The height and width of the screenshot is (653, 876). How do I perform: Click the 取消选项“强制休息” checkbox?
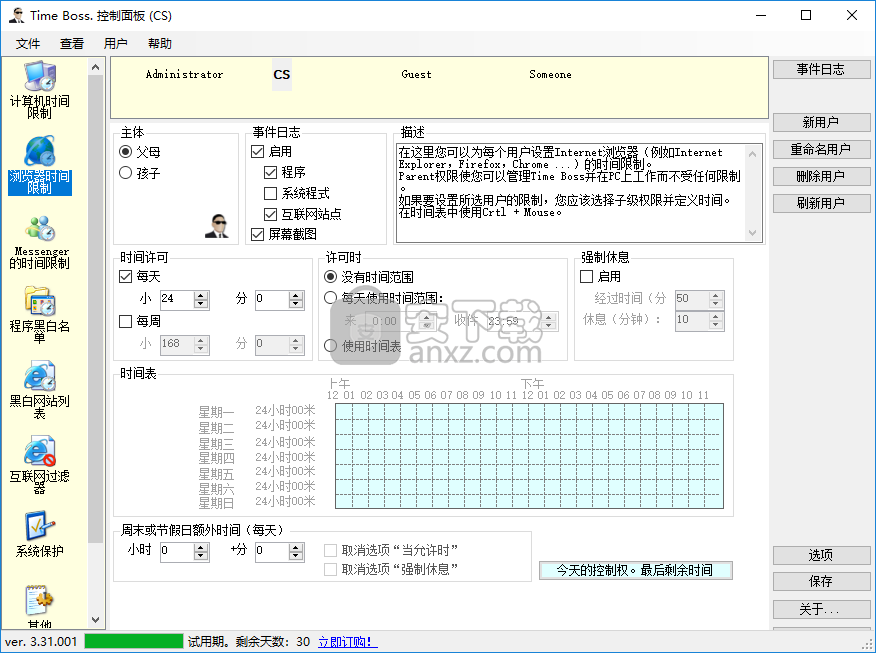[x=331, y=569]
